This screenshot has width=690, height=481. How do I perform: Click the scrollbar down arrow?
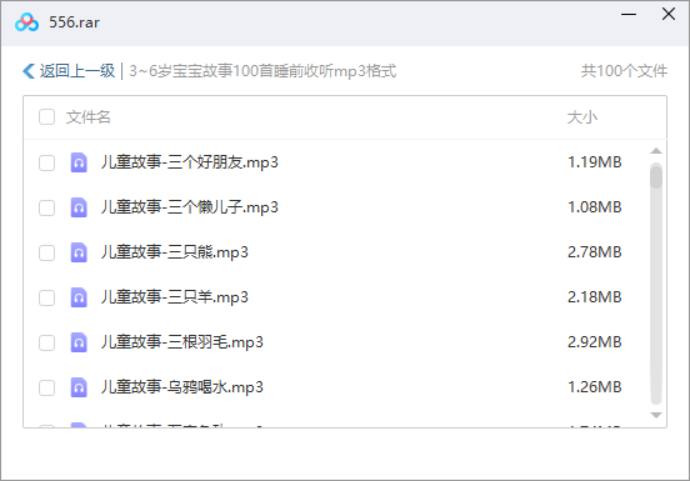pos(656,414)
